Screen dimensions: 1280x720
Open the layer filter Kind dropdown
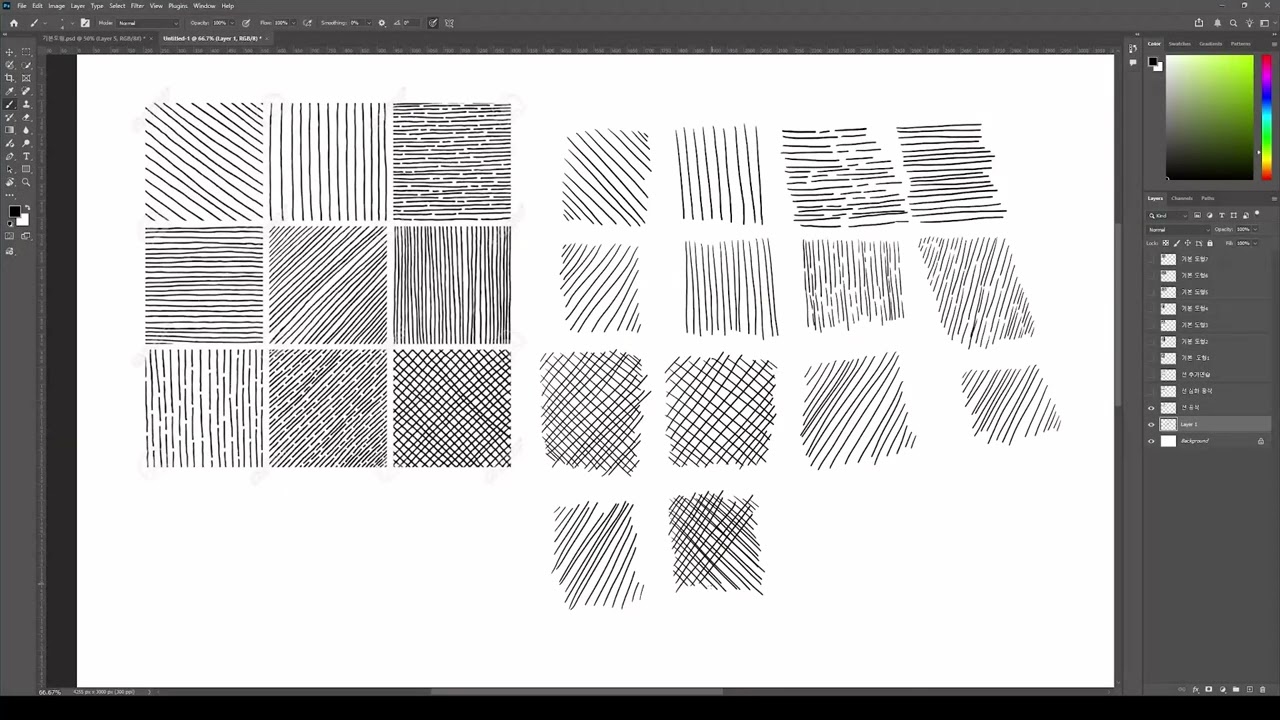click(1168, 215)
